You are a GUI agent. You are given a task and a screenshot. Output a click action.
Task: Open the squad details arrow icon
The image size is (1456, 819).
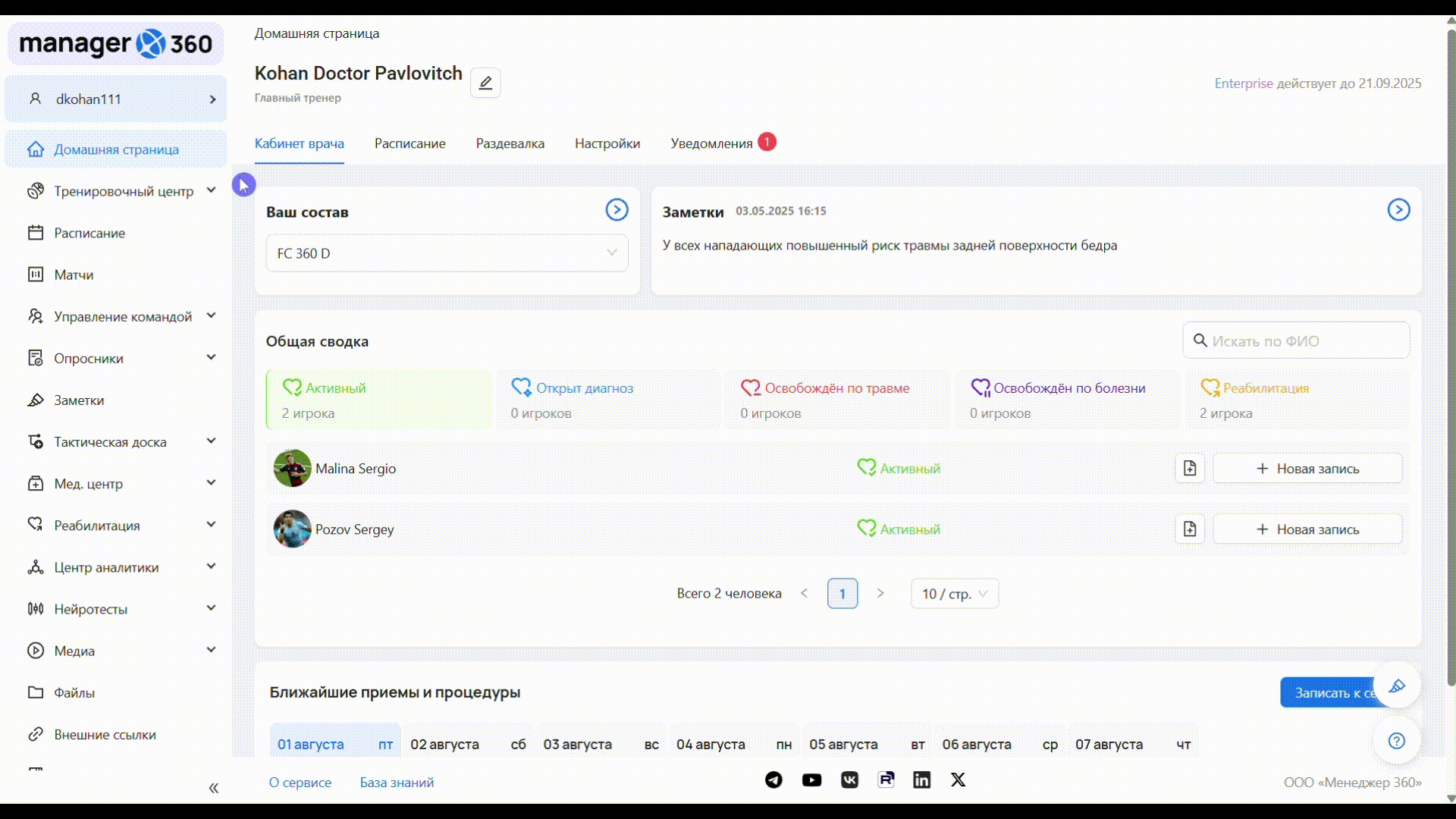[617, 210]
